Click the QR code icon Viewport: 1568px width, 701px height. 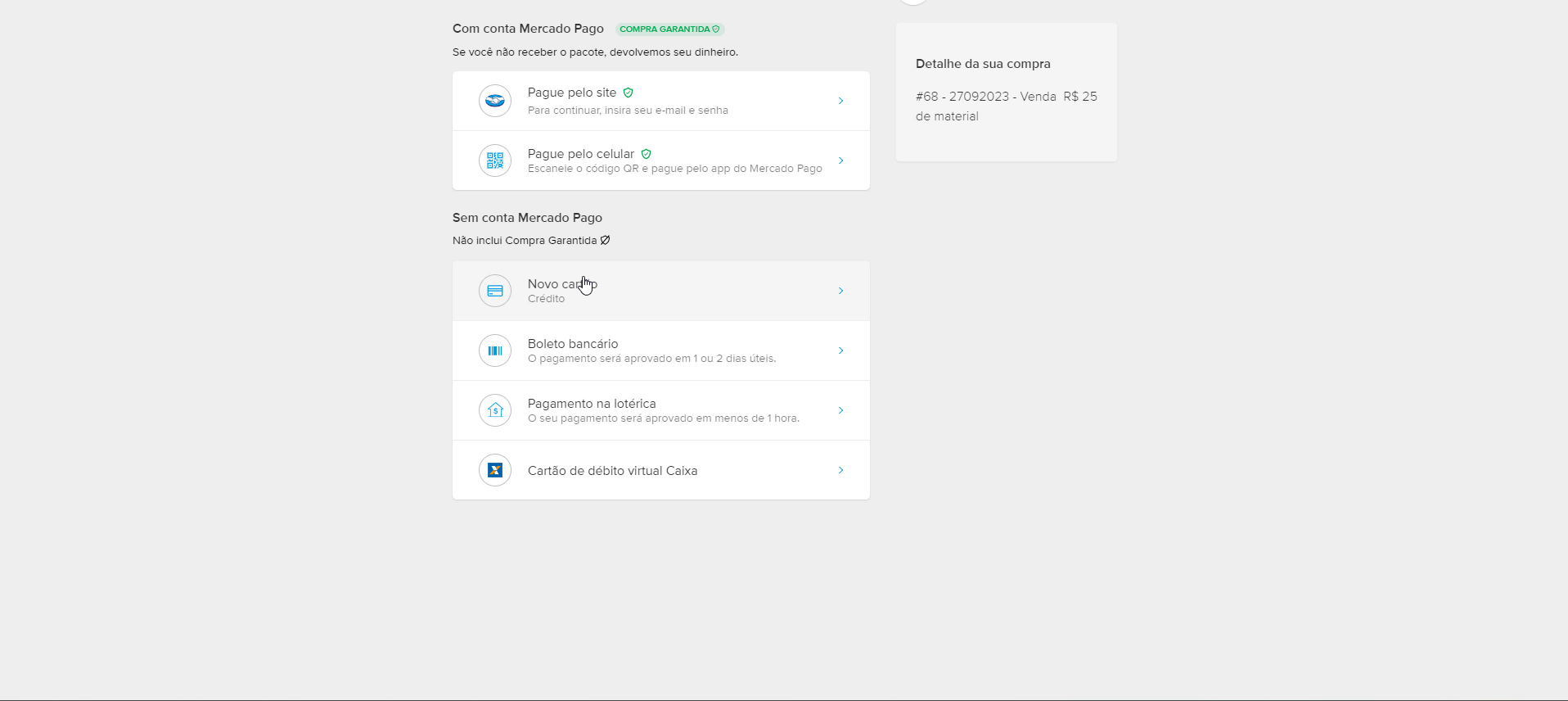(x=495, y=161)
